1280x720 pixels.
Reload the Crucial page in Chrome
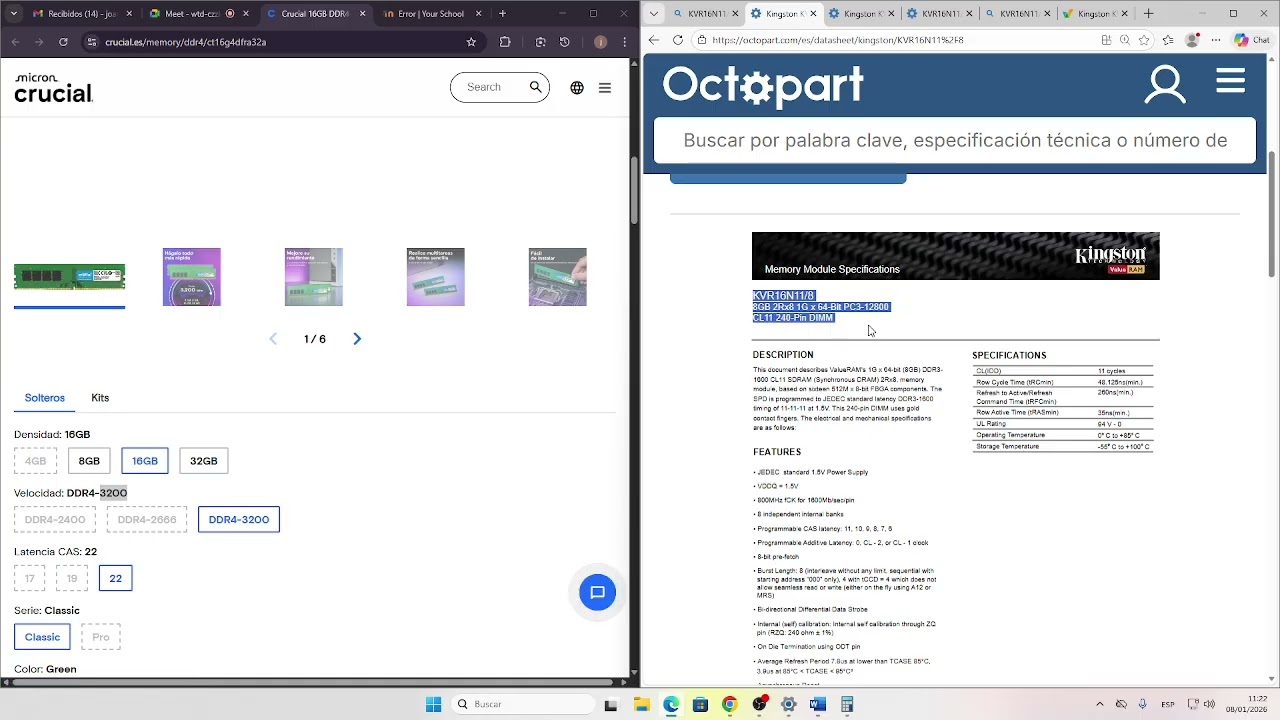[x=63, y=42]
